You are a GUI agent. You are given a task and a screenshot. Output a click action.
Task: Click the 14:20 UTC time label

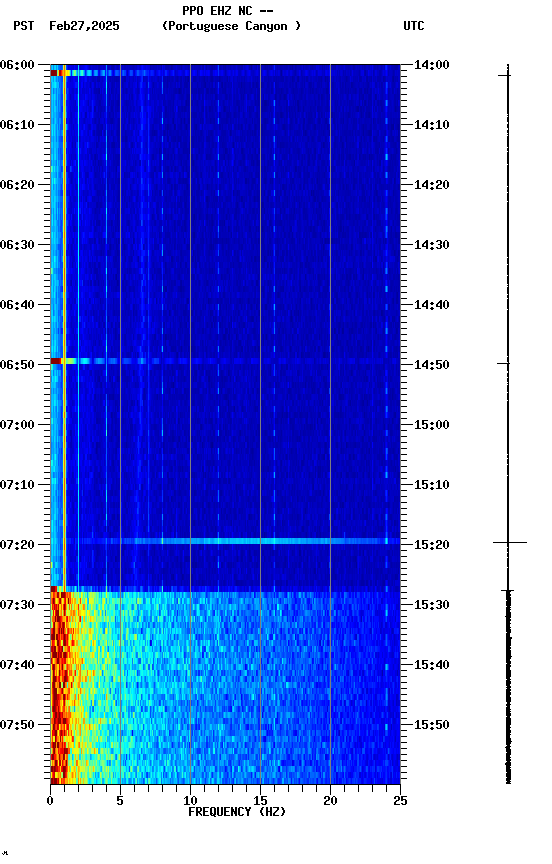point(432,185)
